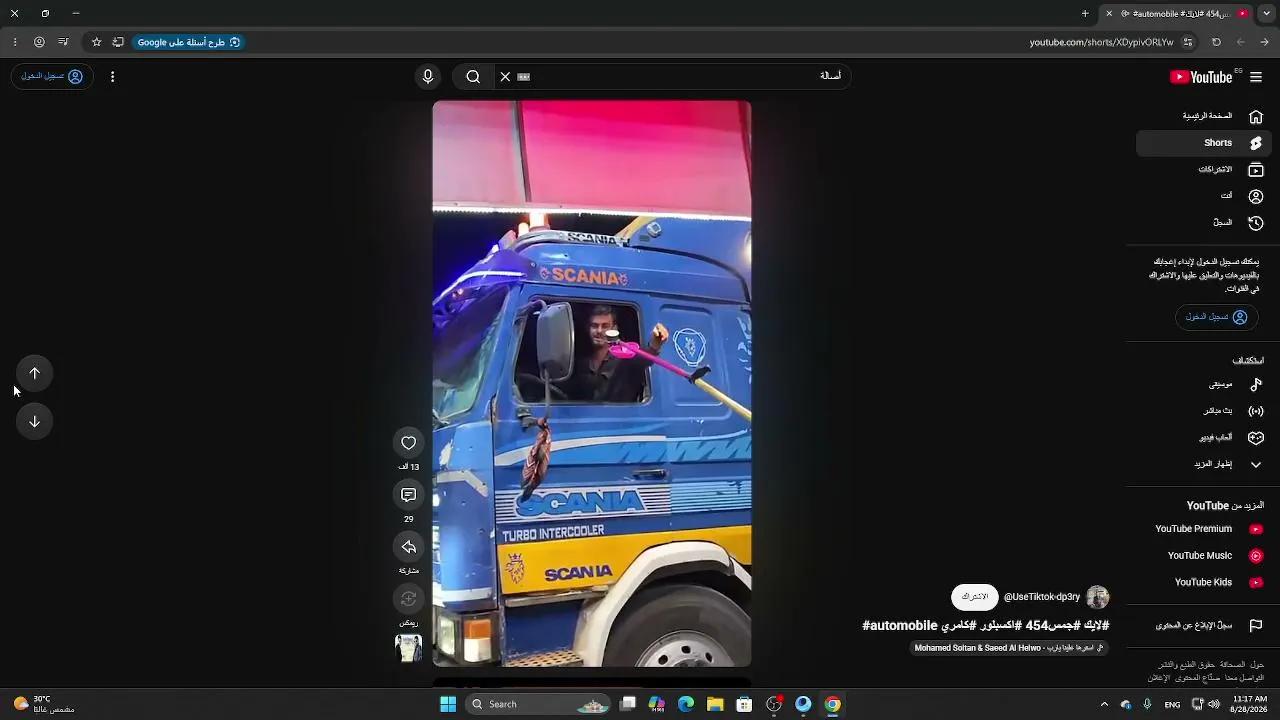Open the Chrome profile icon
1280x720 pixels.
point(39,42)
